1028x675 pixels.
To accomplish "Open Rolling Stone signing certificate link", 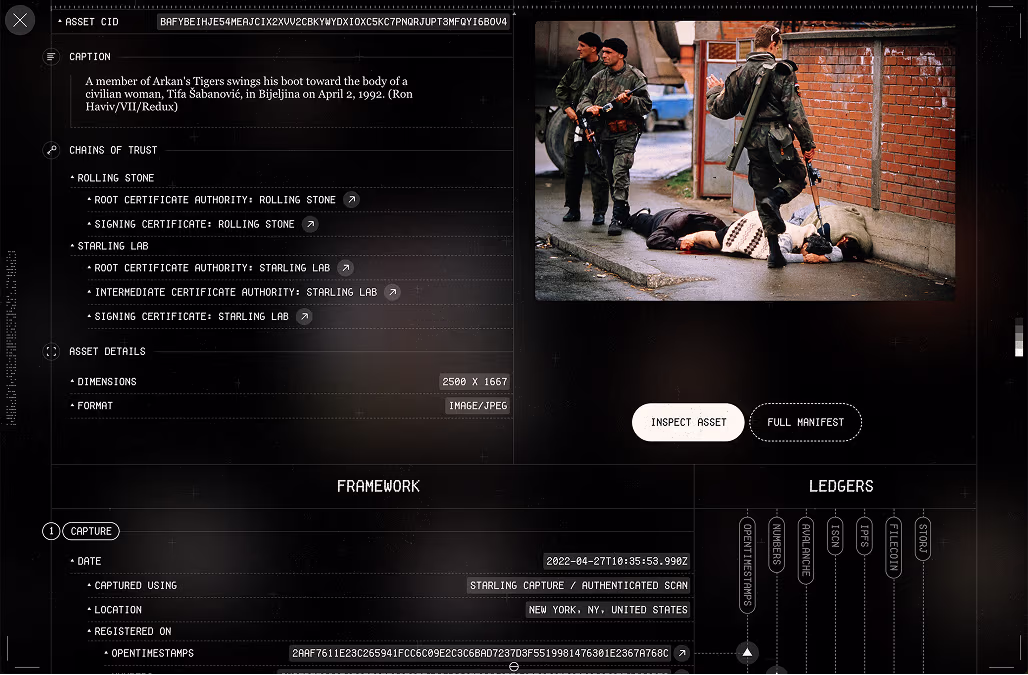I will point(310,224).
